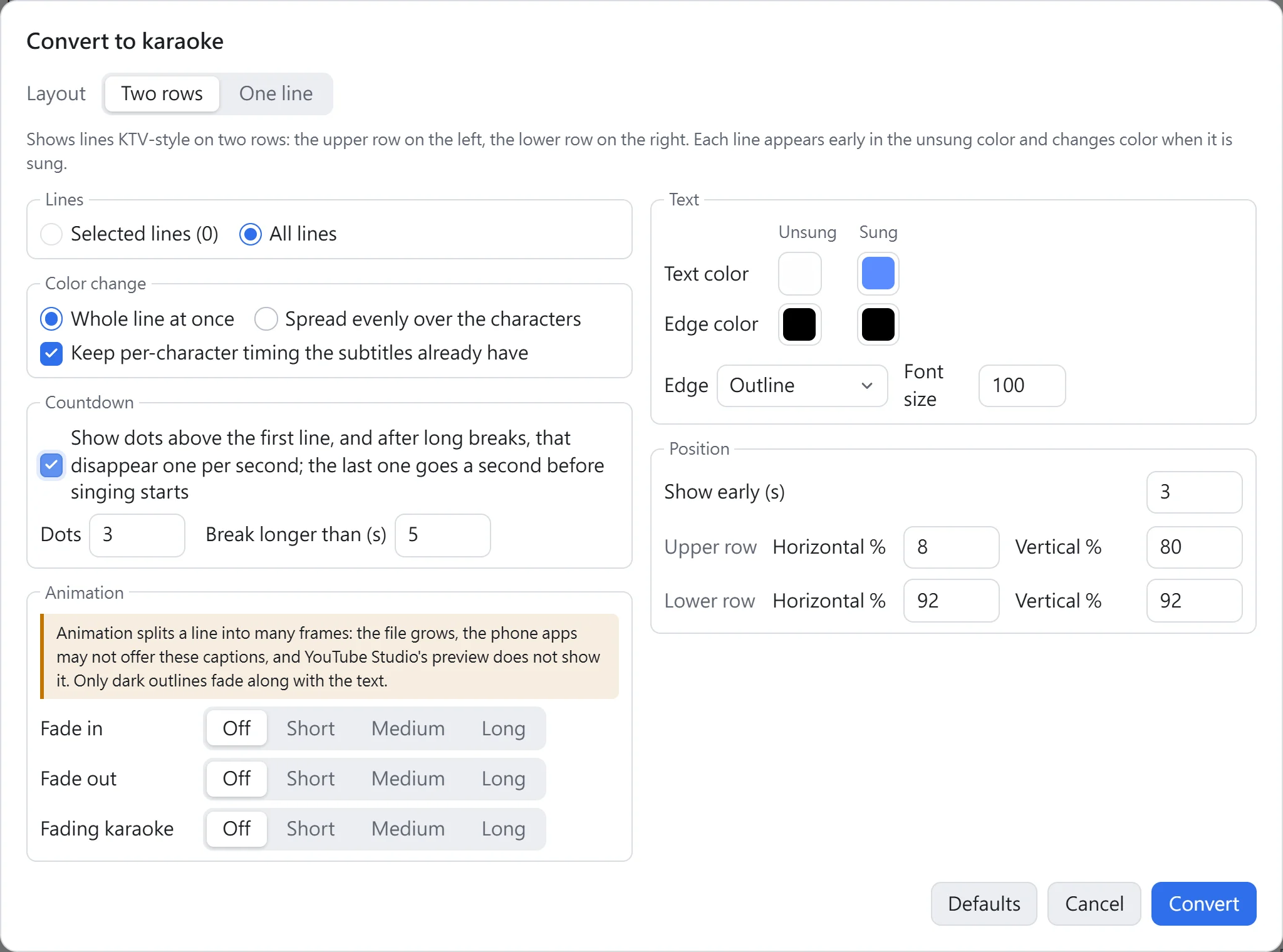This screenshot has width=1283, height=952.
Task: Set Fade in to Medium
Action: 408,728
